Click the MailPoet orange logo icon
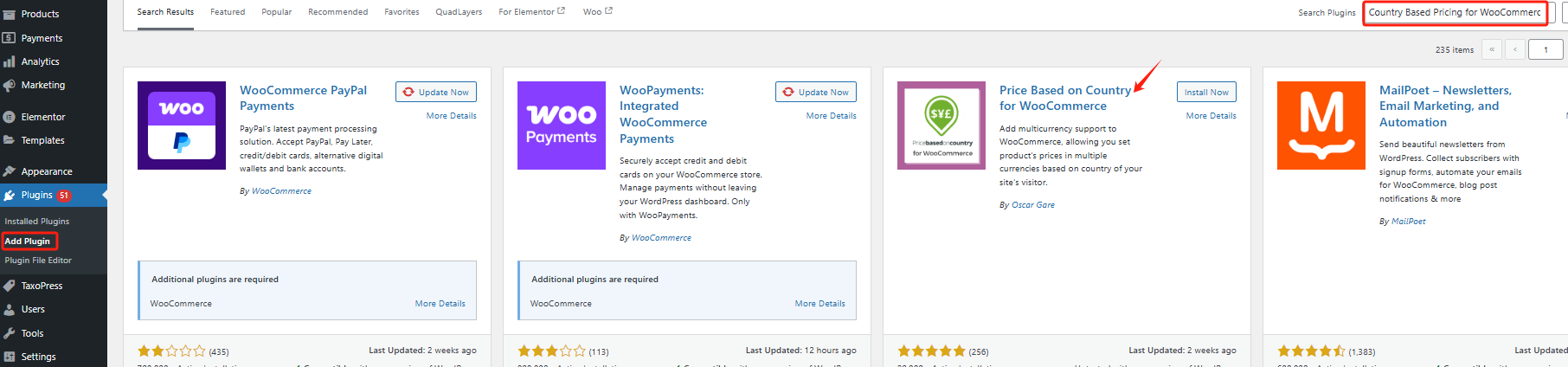Screen dimensions: 1568x367 pos(1321,126)
